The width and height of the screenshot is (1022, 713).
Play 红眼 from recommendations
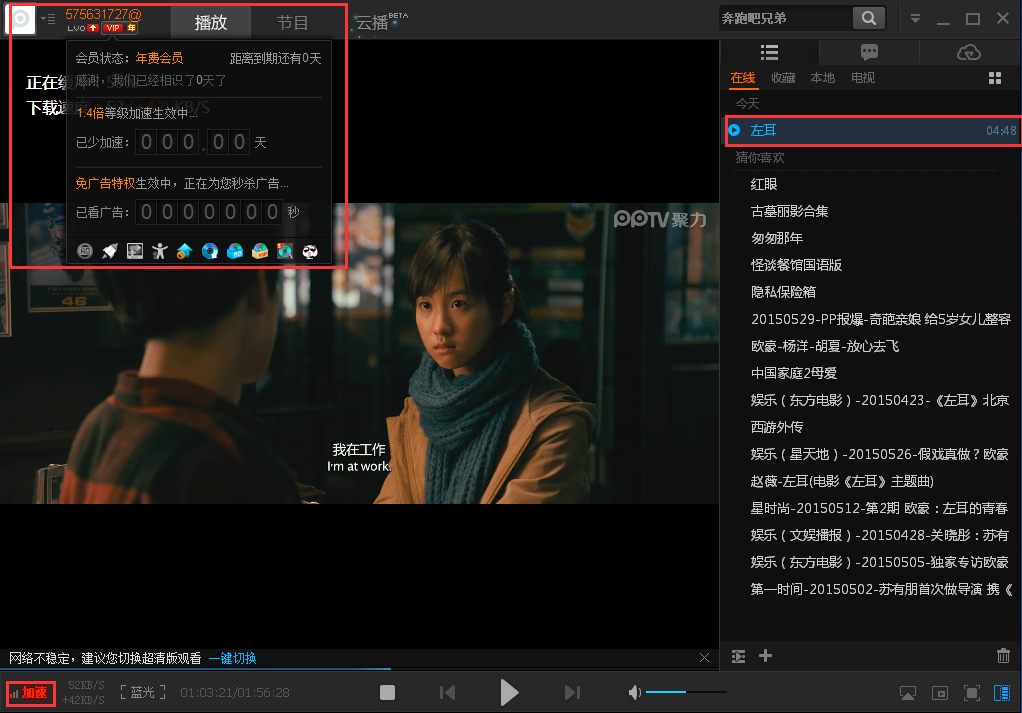[764, 184]
